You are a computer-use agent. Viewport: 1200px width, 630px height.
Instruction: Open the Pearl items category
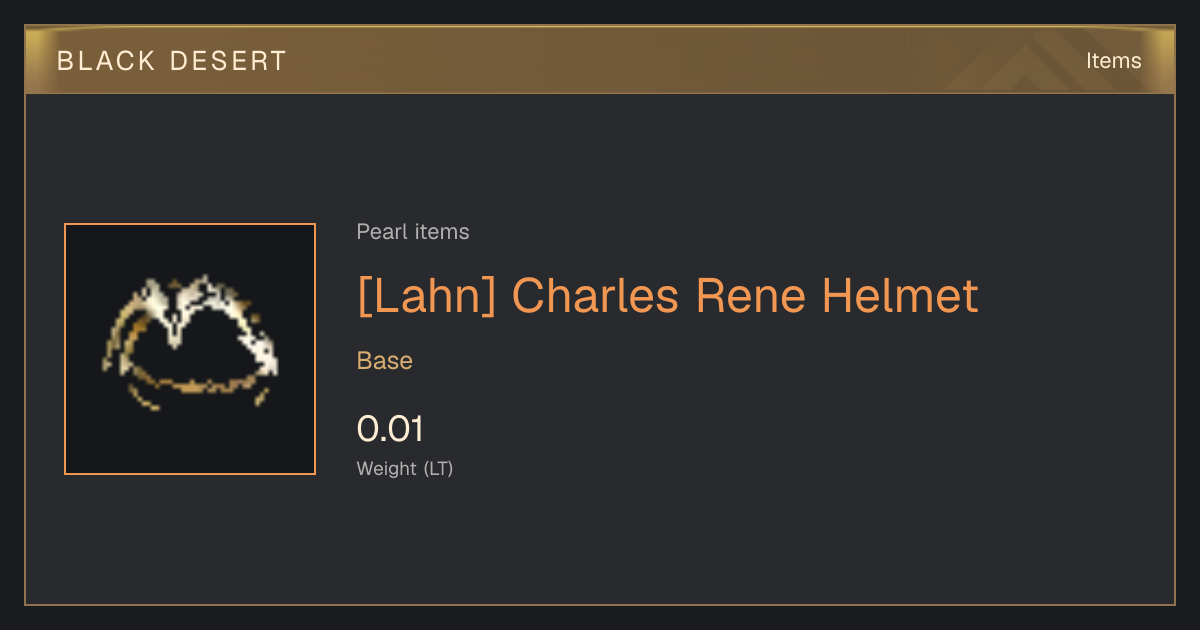tap(413, 232)
